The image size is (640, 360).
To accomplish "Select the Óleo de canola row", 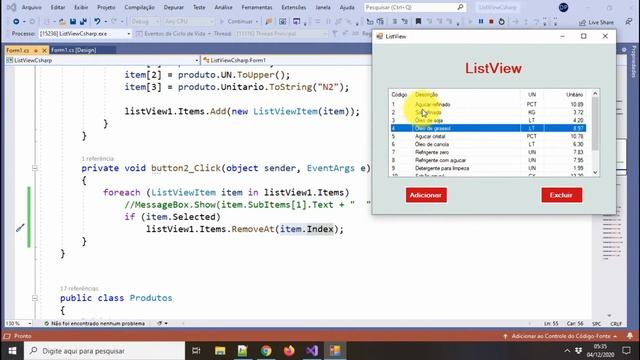I will (x=488, y=144).
